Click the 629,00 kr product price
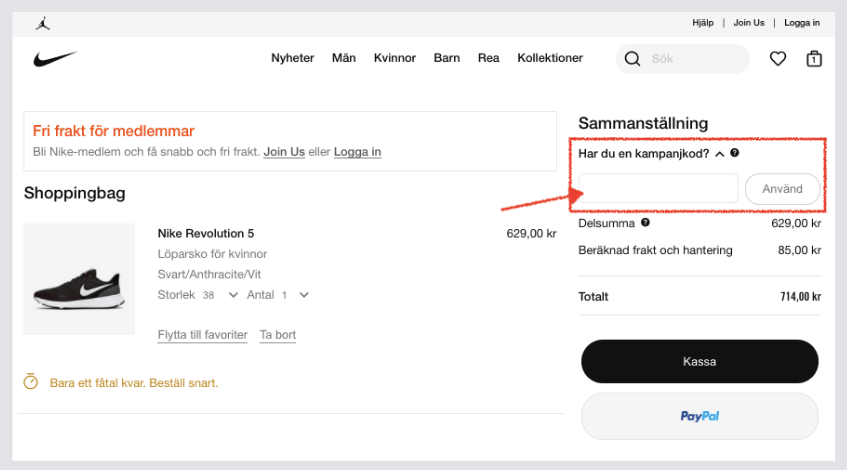 531,233
